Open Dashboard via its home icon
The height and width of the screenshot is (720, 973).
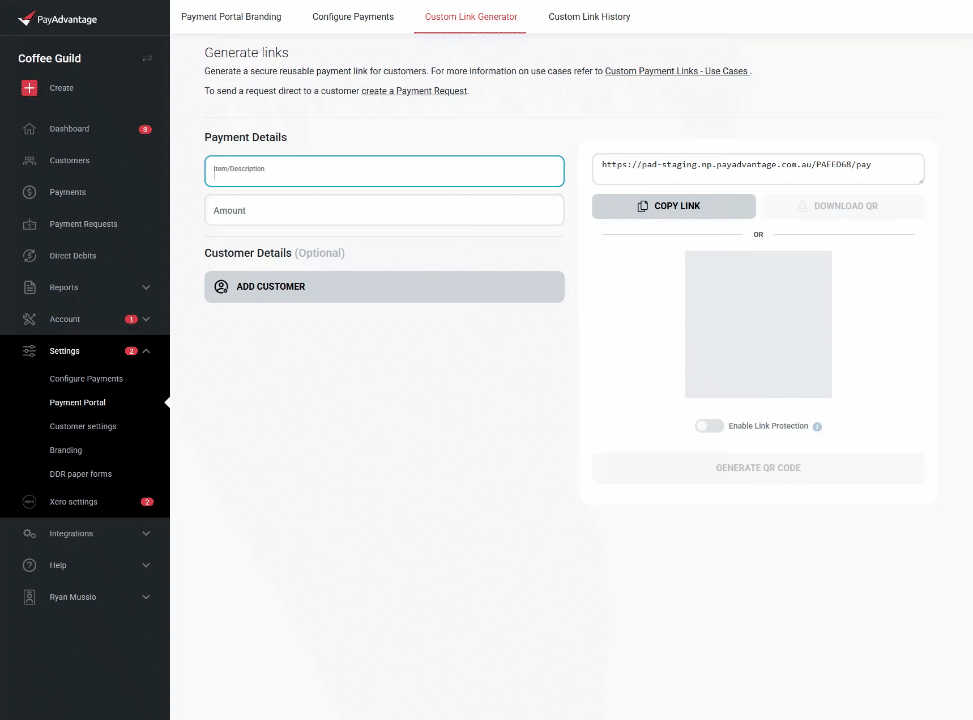(29, 129)
